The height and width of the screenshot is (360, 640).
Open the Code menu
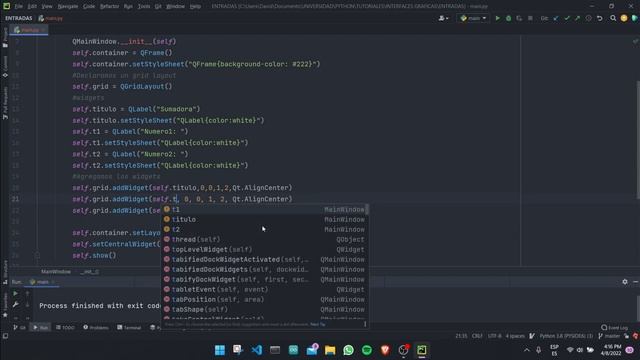[89, 7]
